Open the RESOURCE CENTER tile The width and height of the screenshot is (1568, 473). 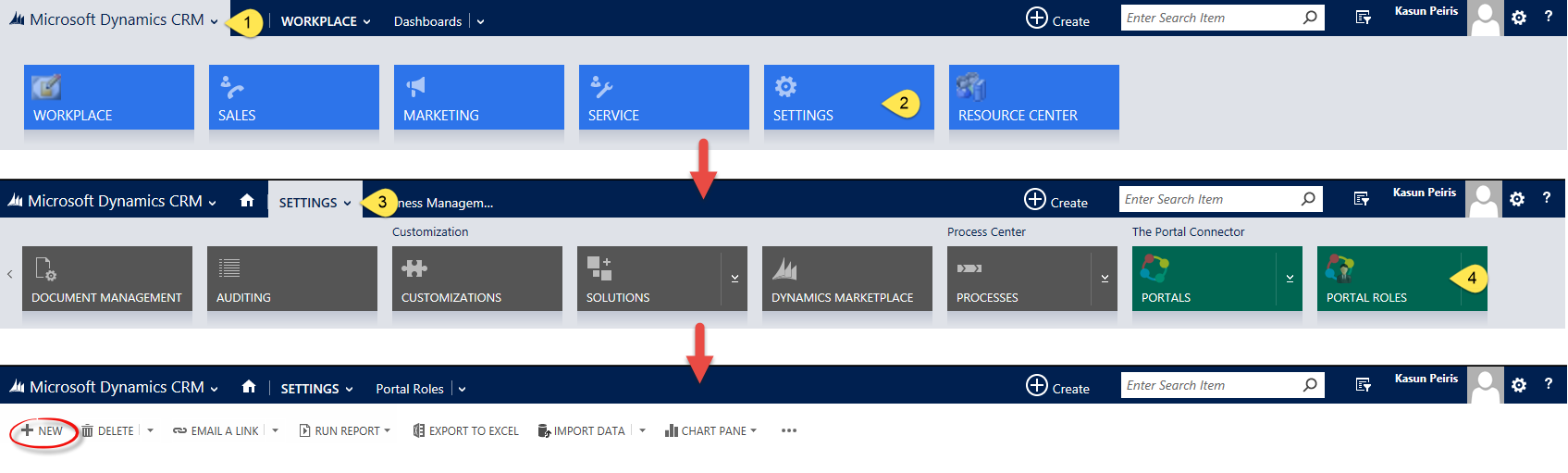click(x=1034, y=97)
